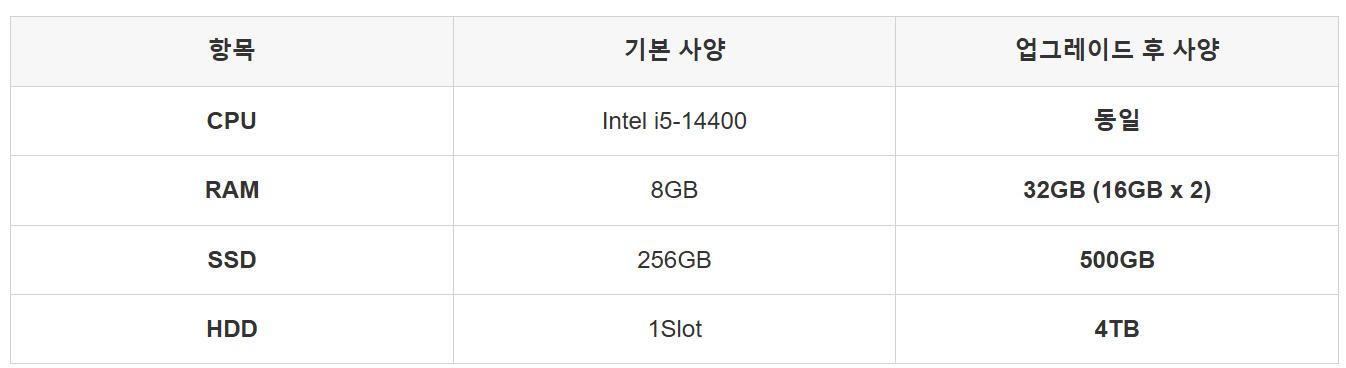
Task: Select the HDD row label
Action: pyautogui.click(x=232, y=329)
